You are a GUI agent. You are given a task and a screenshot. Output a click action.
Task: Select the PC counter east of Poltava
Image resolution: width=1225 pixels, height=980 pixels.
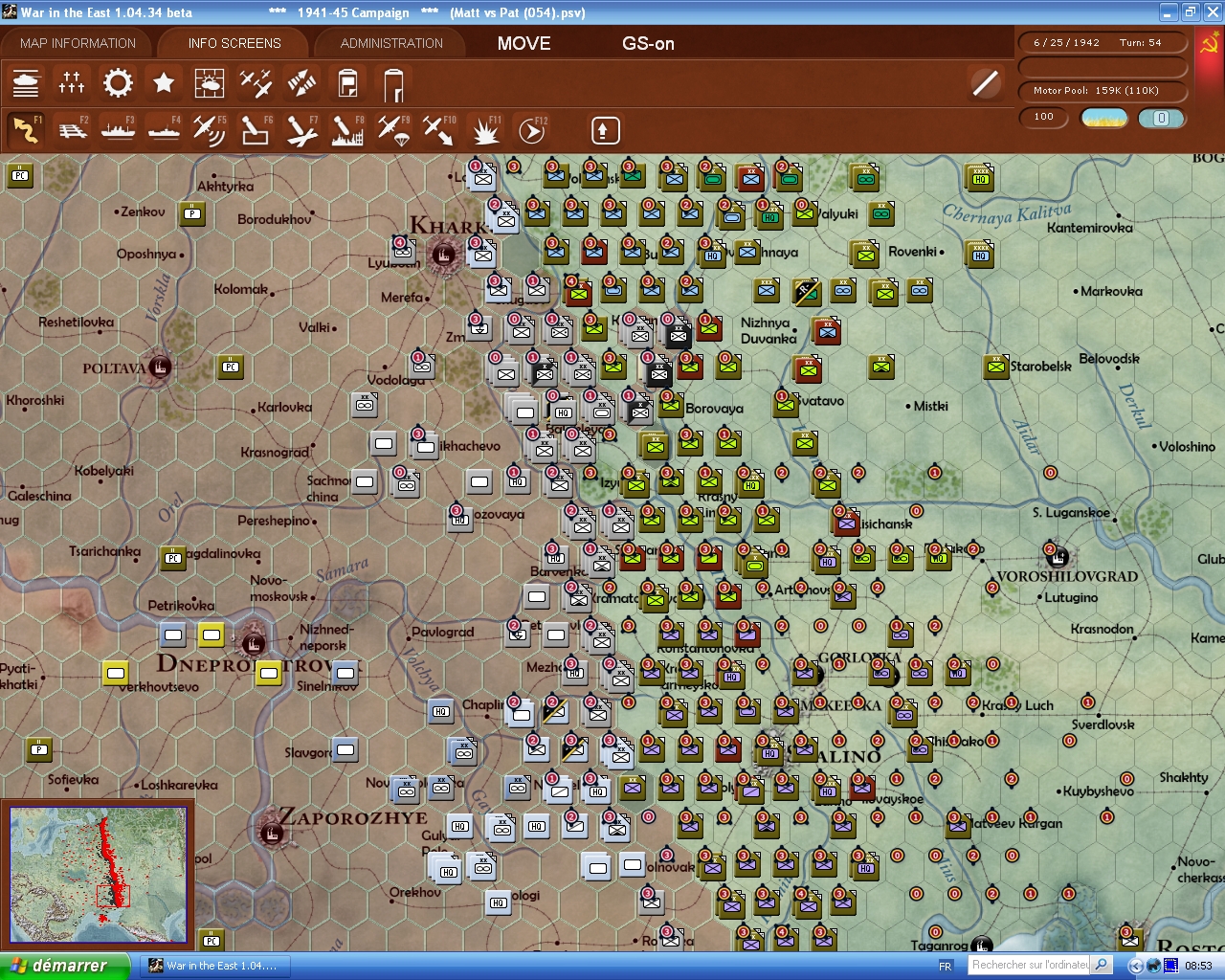pyautogui.click(x=231, y=367)
